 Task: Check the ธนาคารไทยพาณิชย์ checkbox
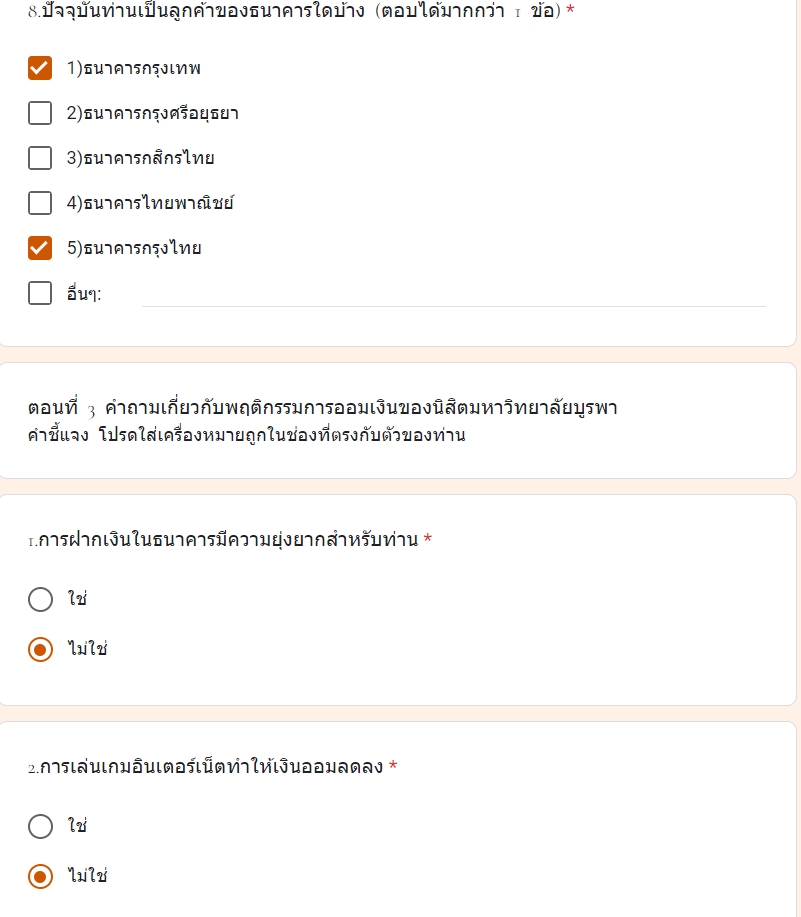click(x=40, y=203)
